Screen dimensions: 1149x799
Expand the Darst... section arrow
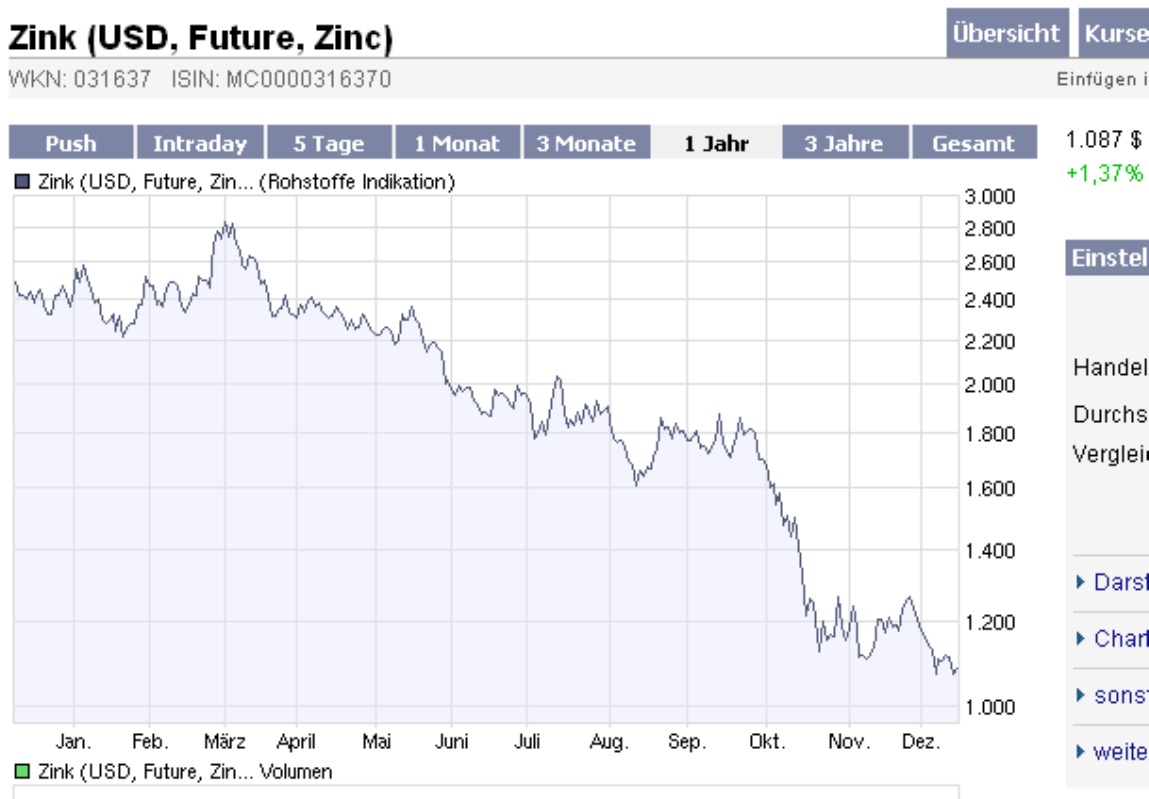pyautogui.click(x=1080, y=582)
